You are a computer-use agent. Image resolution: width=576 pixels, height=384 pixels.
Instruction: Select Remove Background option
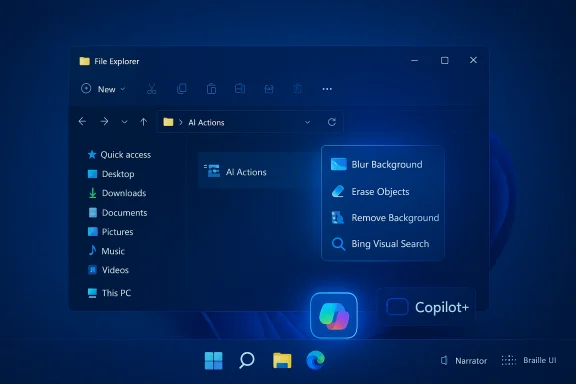[383, 218]
